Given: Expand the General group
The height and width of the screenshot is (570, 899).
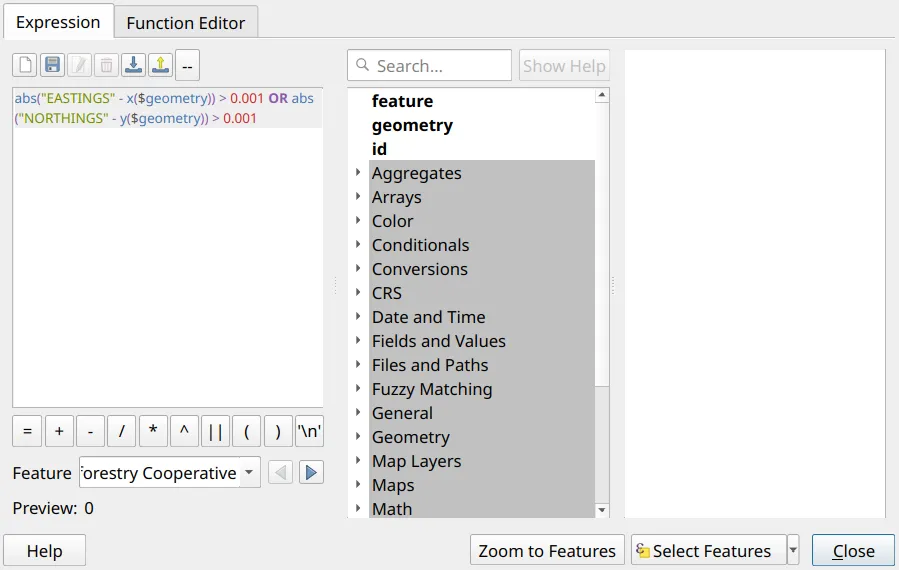Looking at the screenshot, I should tap(358, 412).
